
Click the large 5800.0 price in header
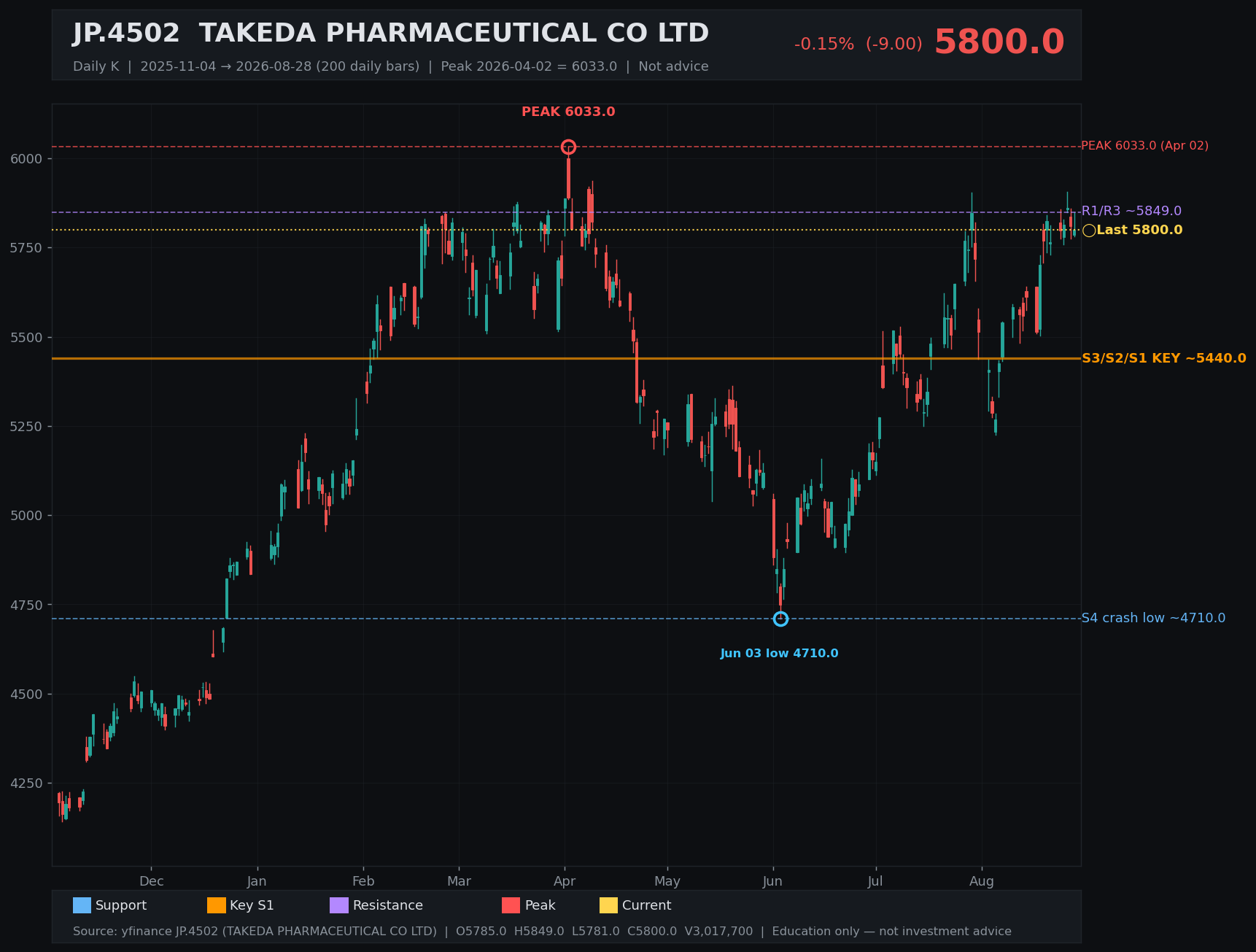click(x=999, y=42)
